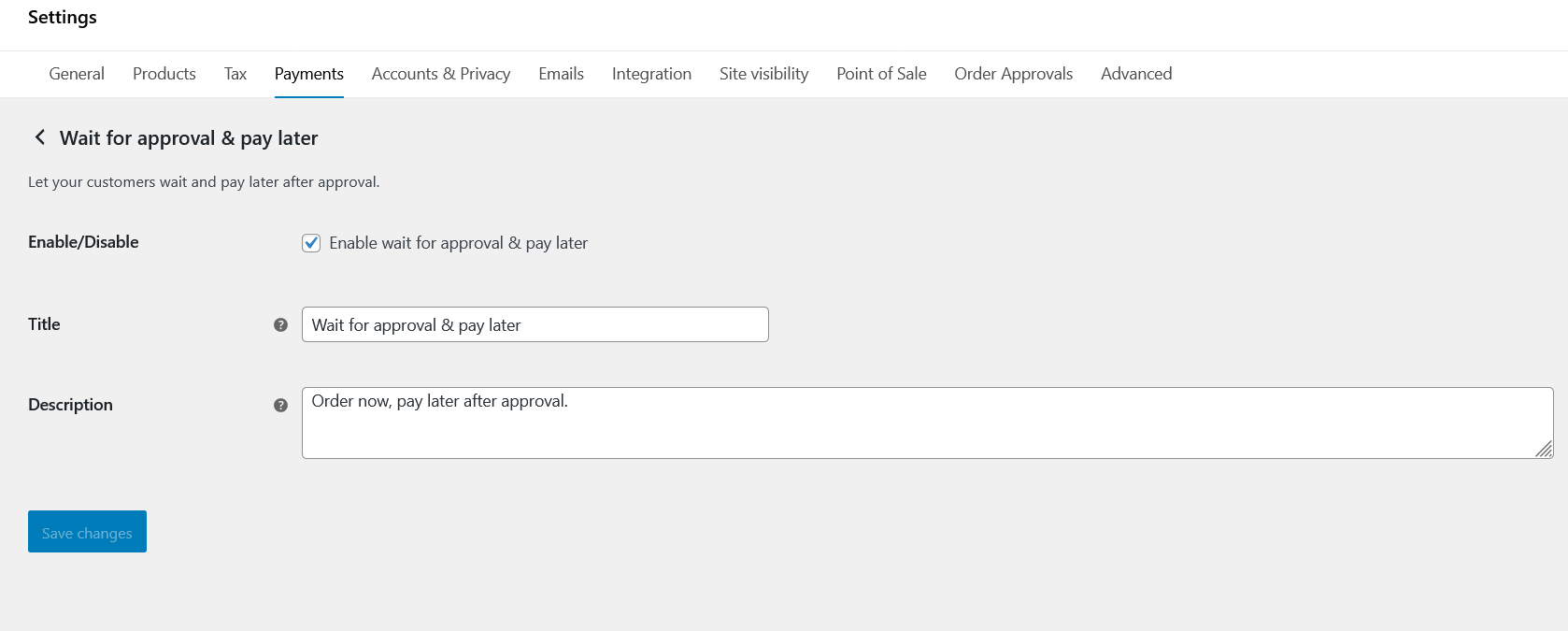Switch to the Products tab
1568x631 pixels.
(164, 74)
